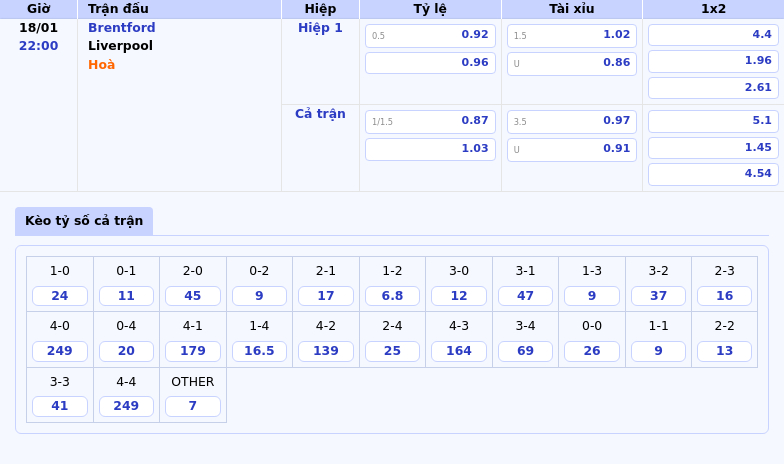Image resolution: width=784 pixels, height=464 pixels.
Task: Choose first-half under odds 0.86
Action: coord(571,63)
